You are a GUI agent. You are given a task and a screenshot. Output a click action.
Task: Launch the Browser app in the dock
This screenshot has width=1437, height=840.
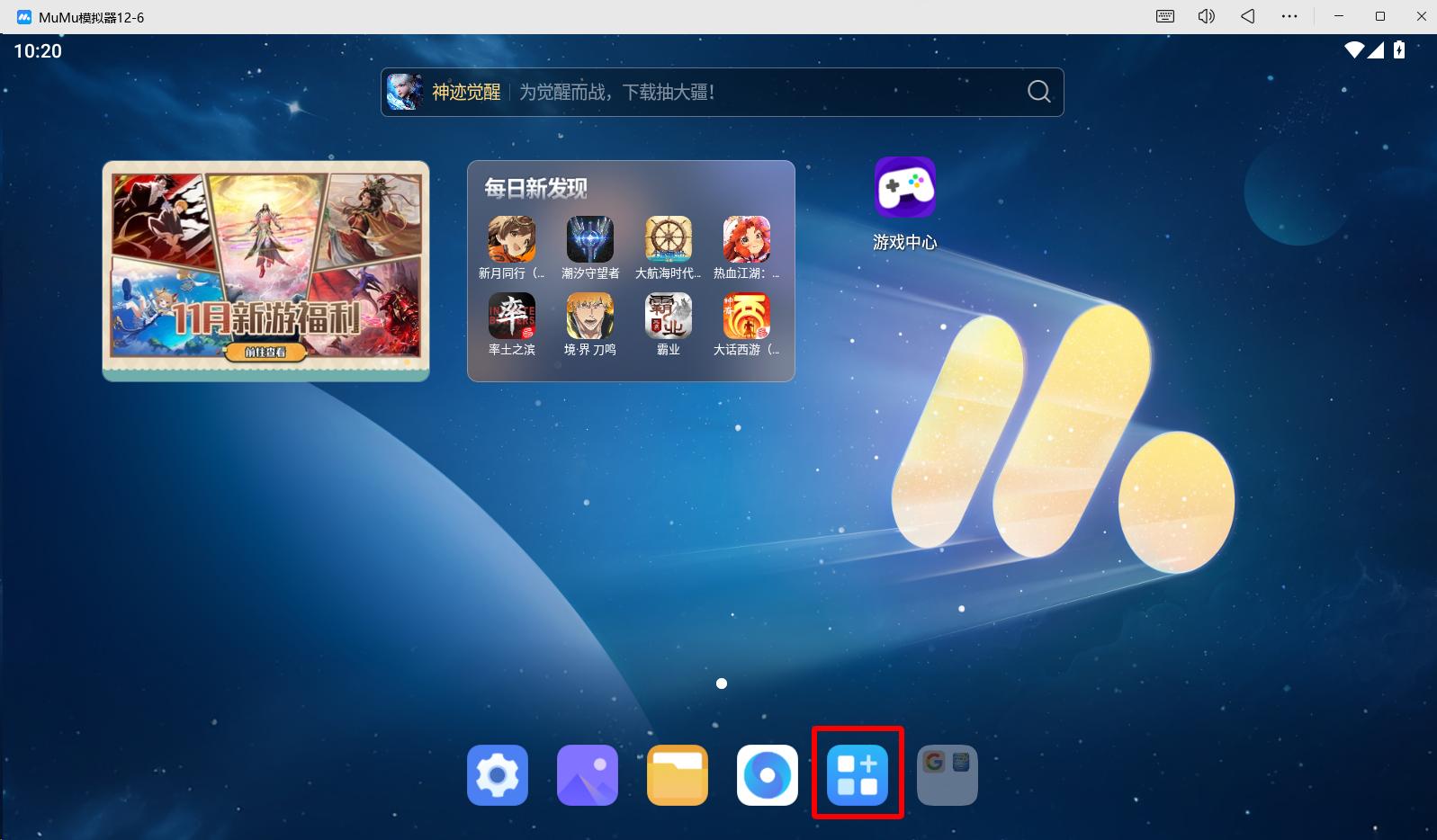(767, 774)
